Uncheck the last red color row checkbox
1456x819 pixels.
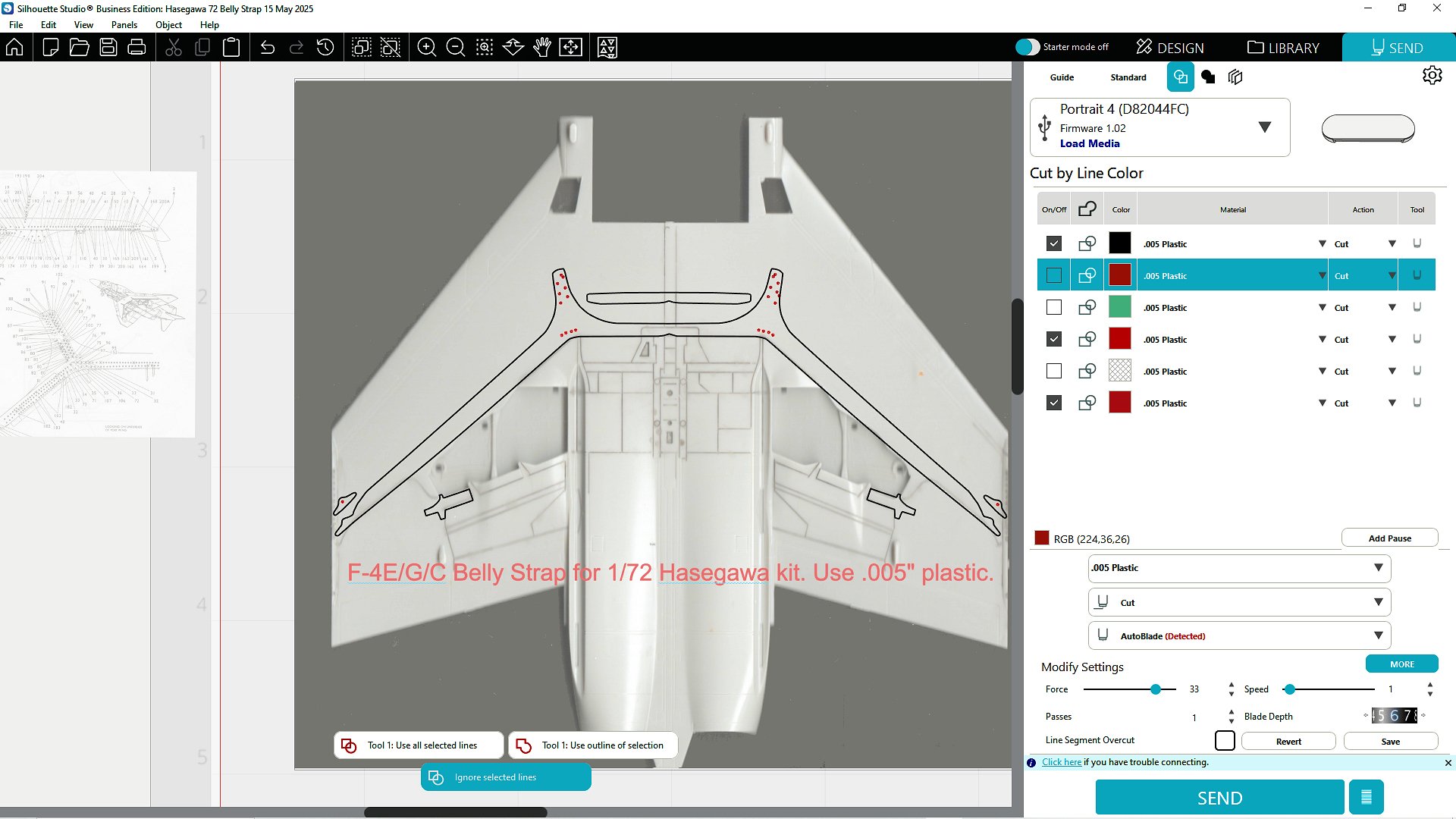coord(1053,403)
